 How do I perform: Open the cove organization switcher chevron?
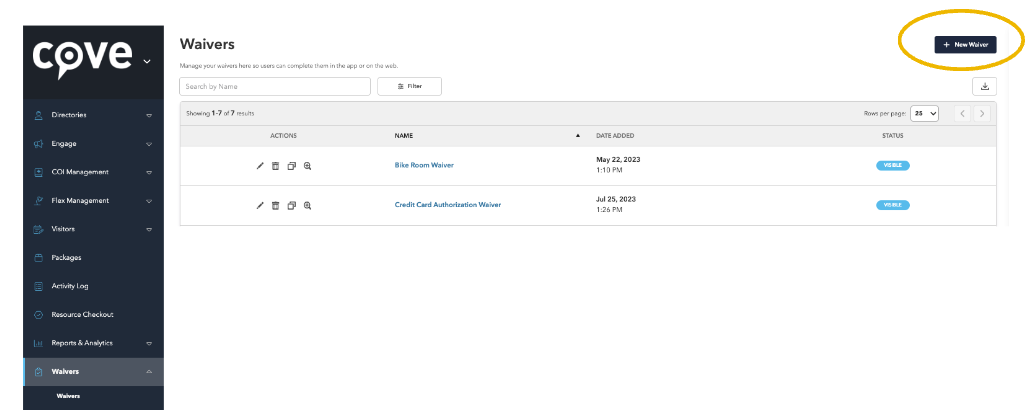point(147,62)
